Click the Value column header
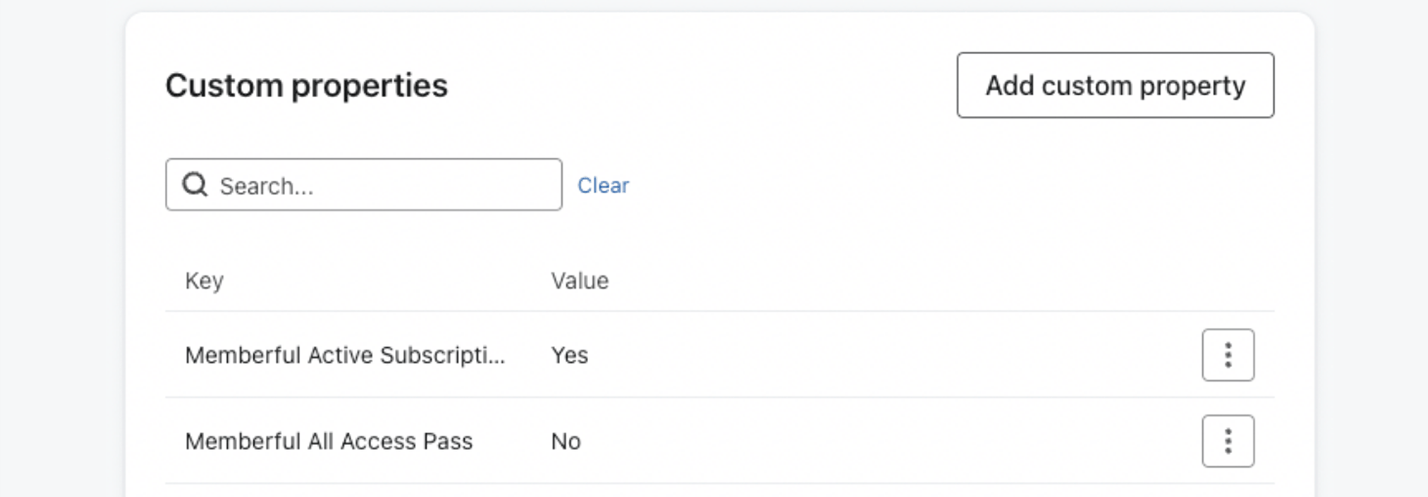Viewport: 1428px width, 497px height. [x=579, y=281]
